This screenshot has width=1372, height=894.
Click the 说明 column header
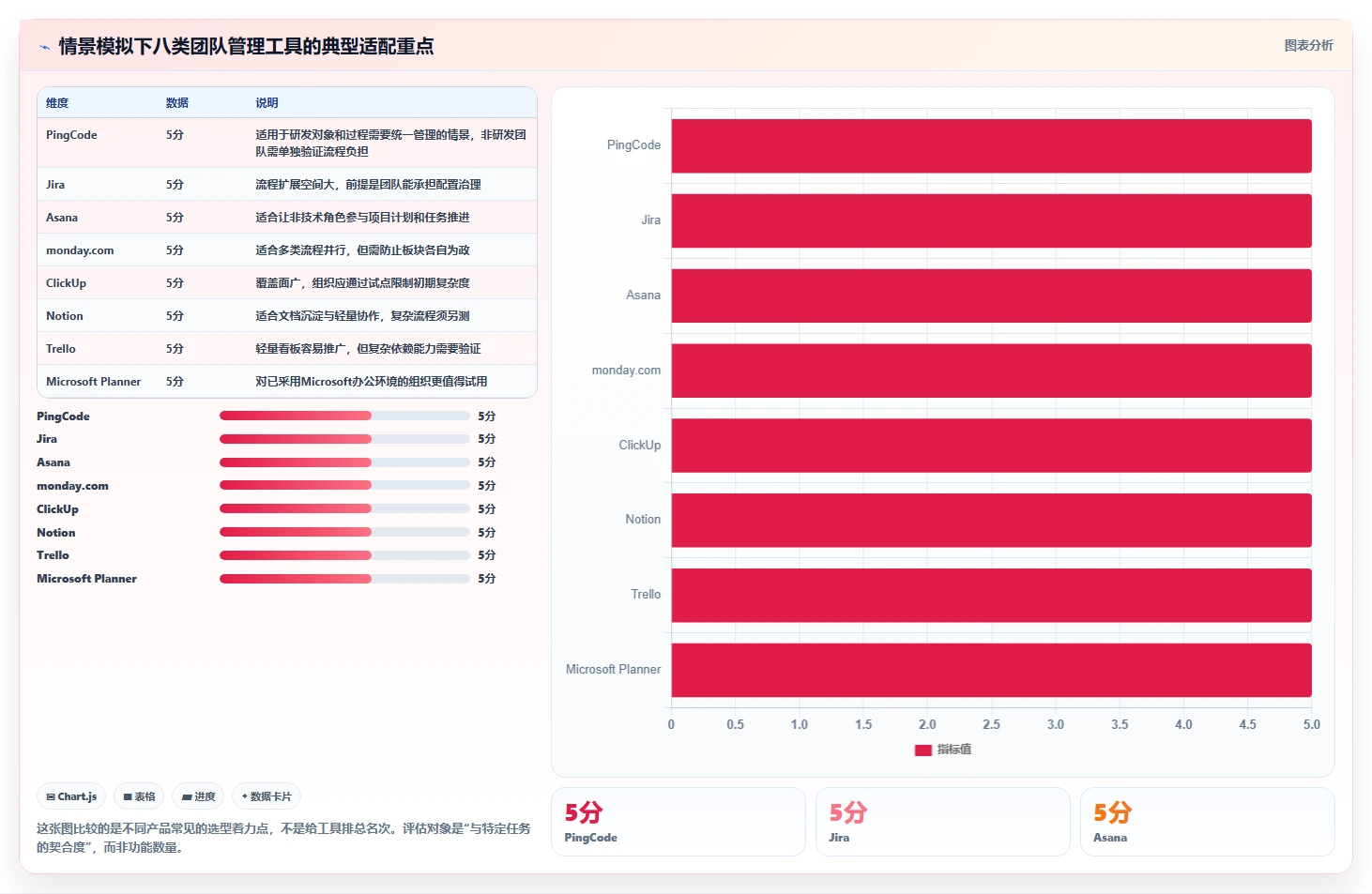(x=267, y=103)
